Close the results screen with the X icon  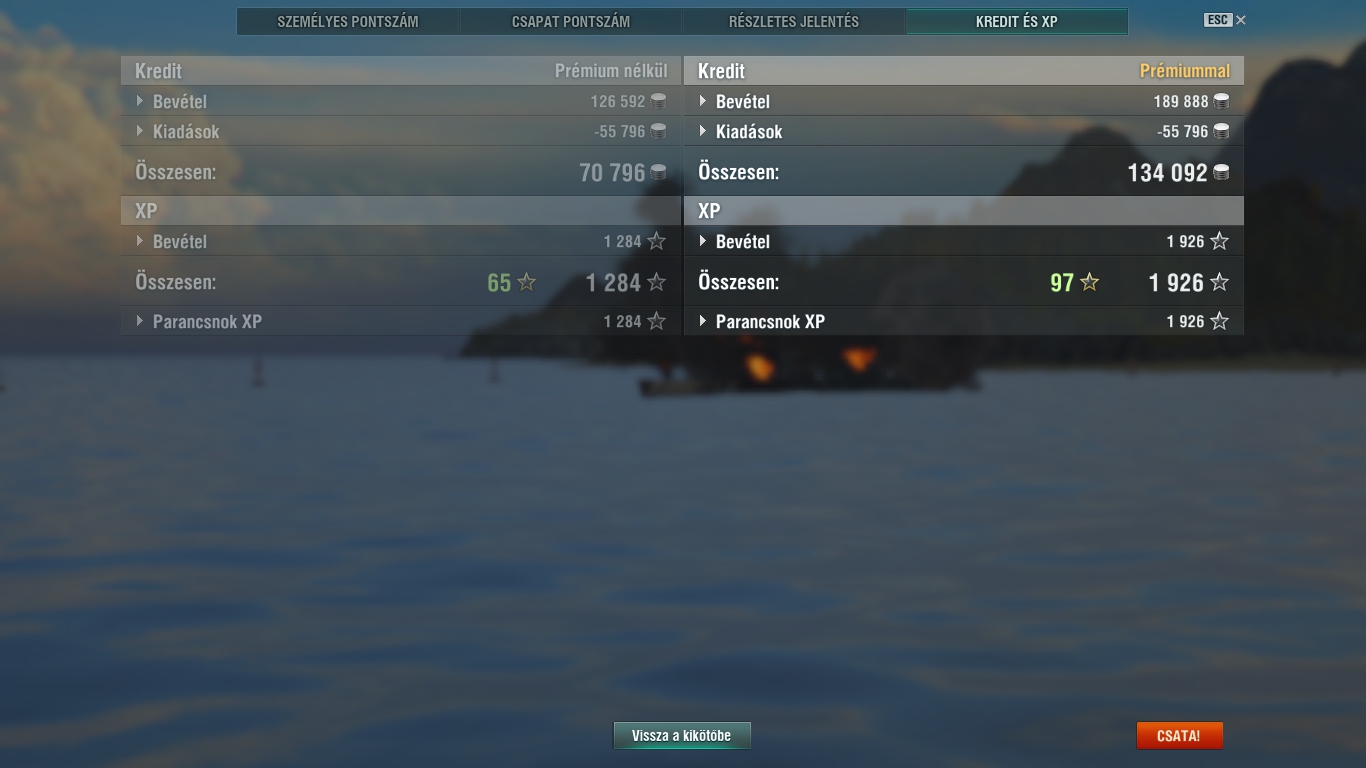[x=1241, y=20]
